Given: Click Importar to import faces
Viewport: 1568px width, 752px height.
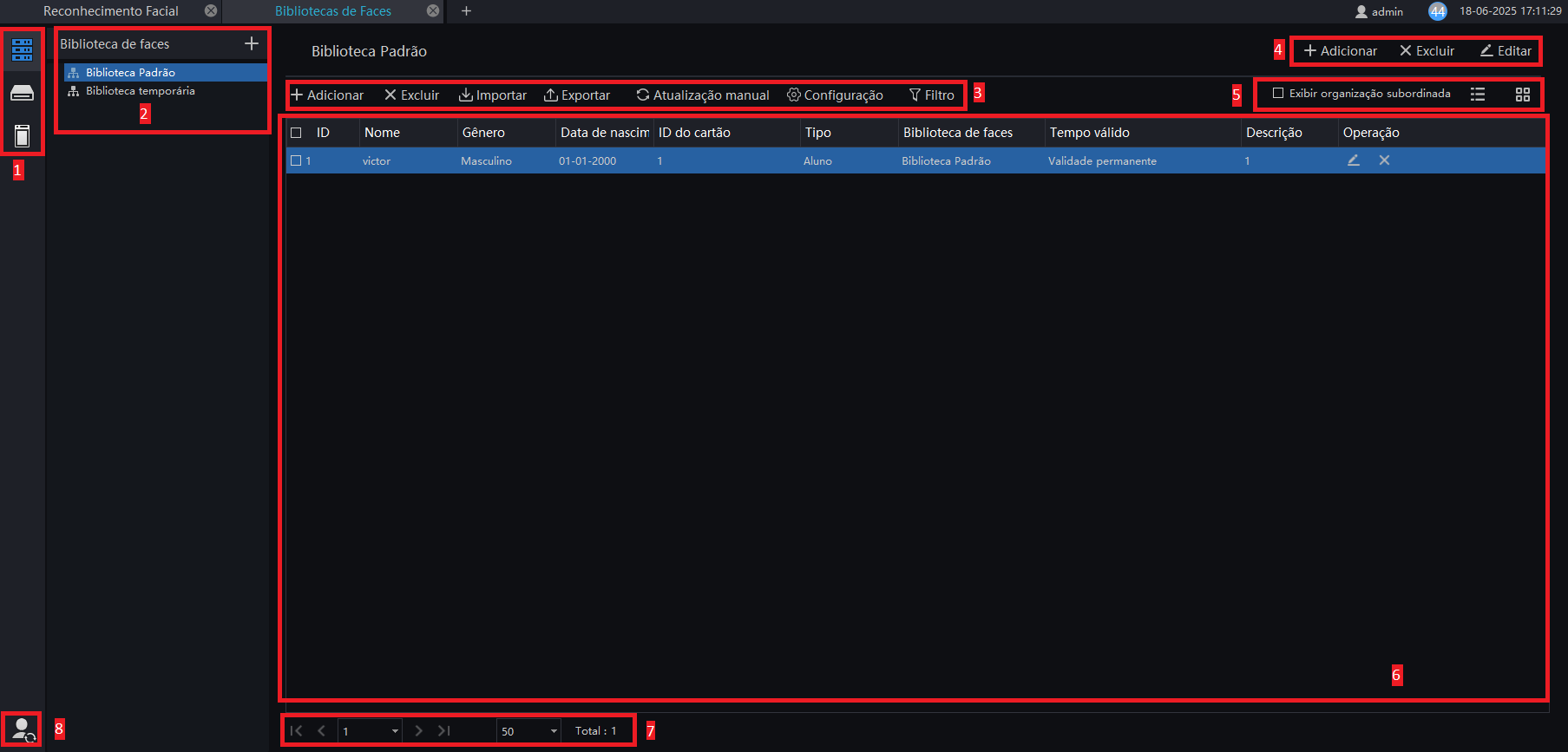Looking at the screenshot, I should (493, 95).
